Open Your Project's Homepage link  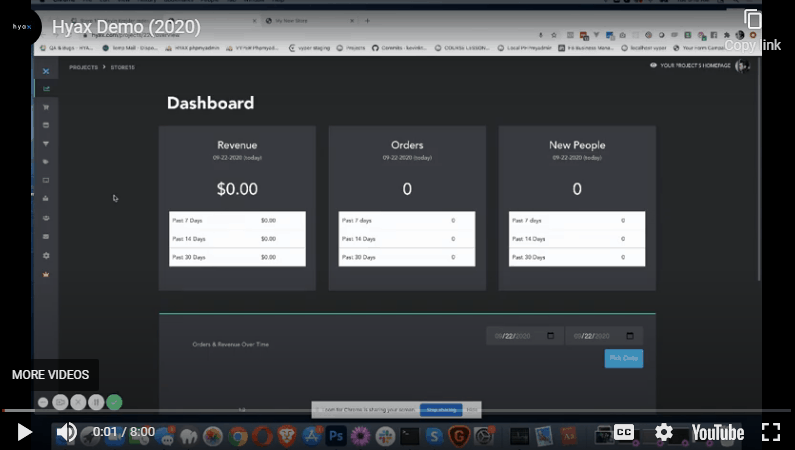click(x=690, y=65)
